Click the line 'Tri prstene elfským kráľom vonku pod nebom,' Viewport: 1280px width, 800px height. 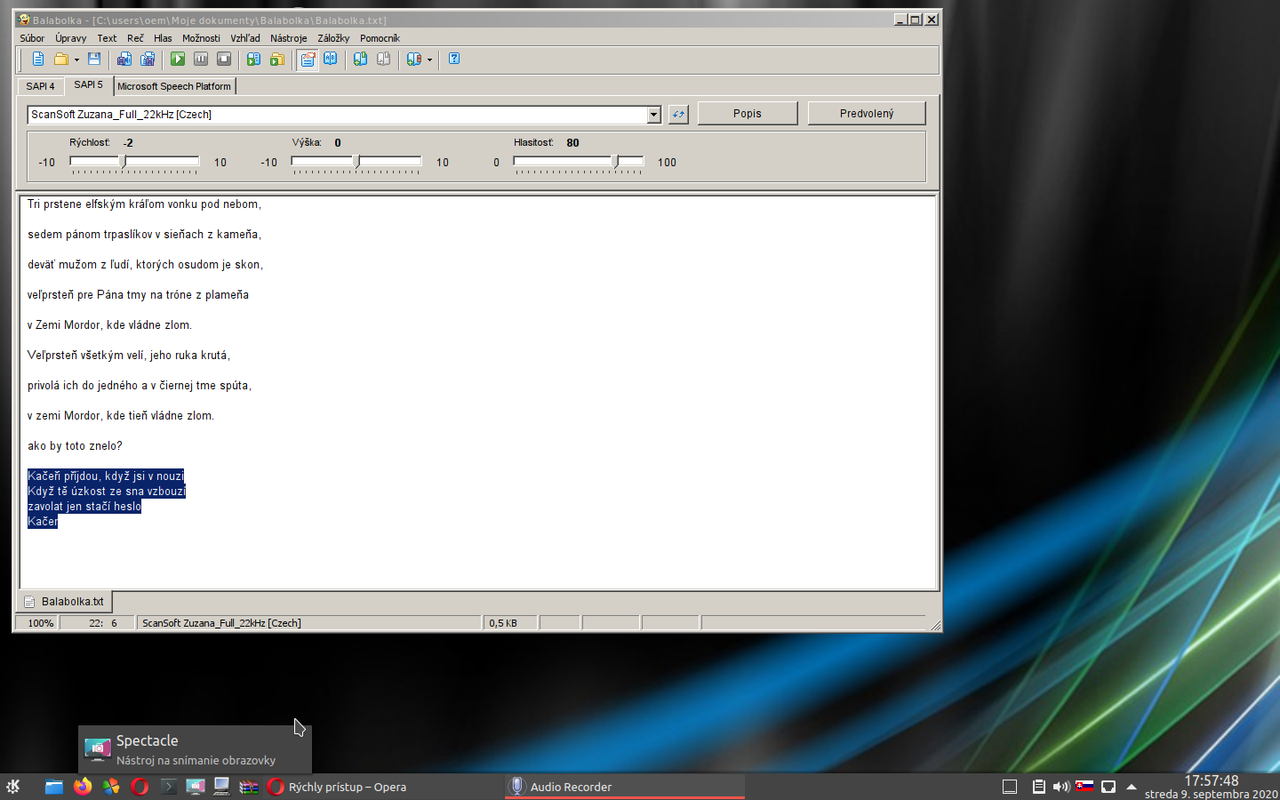coord(144,204)
